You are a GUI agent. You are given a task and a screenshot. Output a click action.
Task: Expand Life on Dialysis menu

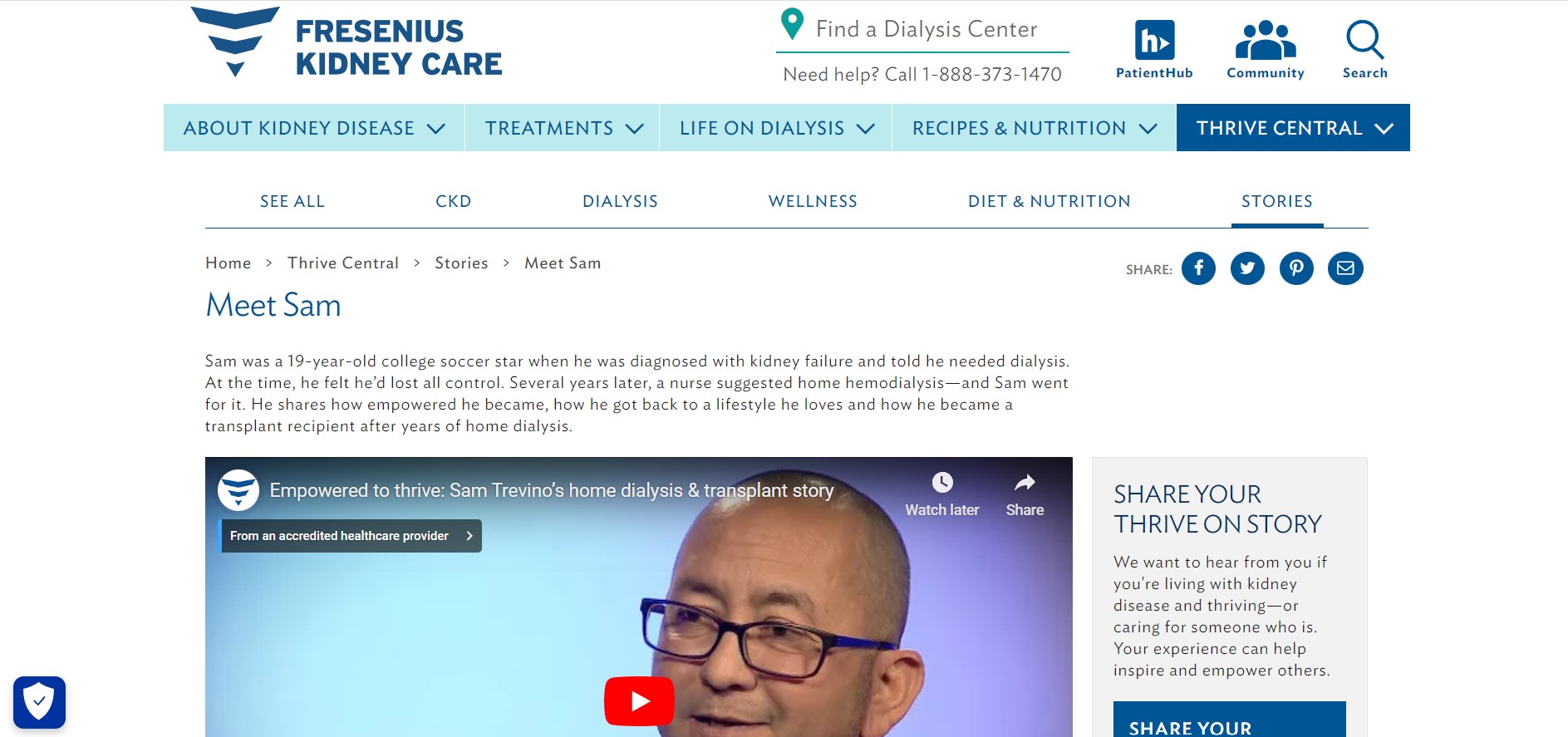[x=776, y=128]
